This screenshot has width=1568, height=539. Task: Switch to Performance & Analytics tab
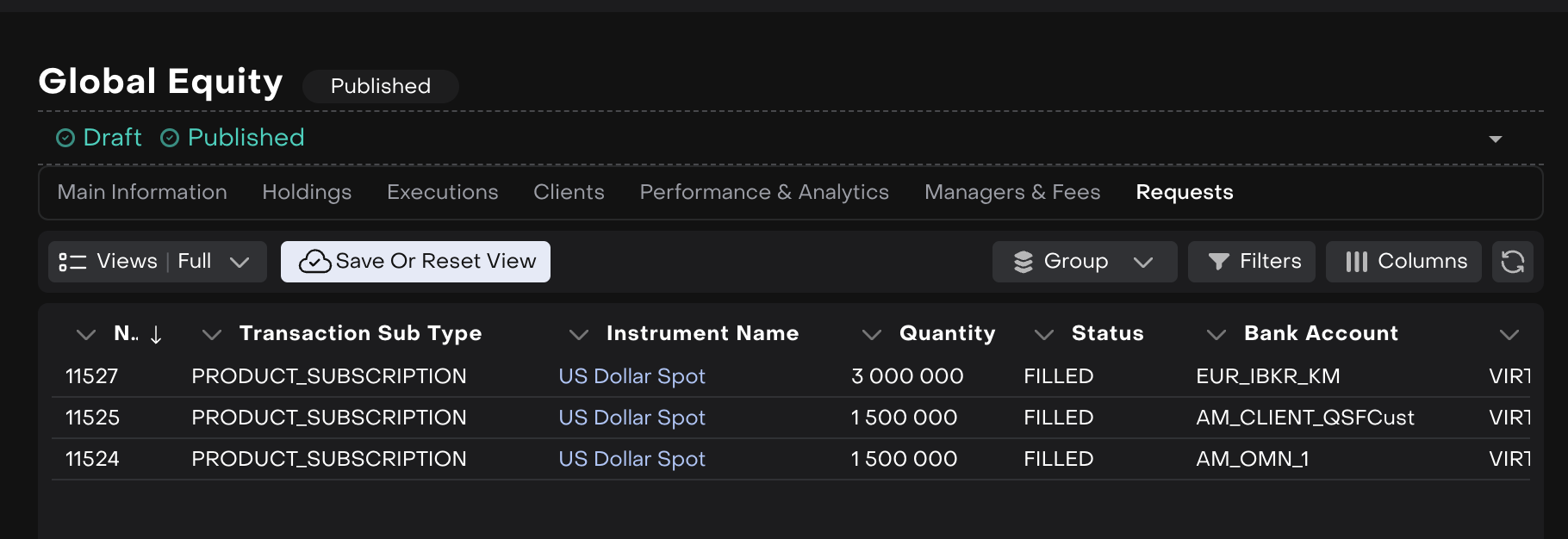tap(764, 192)
